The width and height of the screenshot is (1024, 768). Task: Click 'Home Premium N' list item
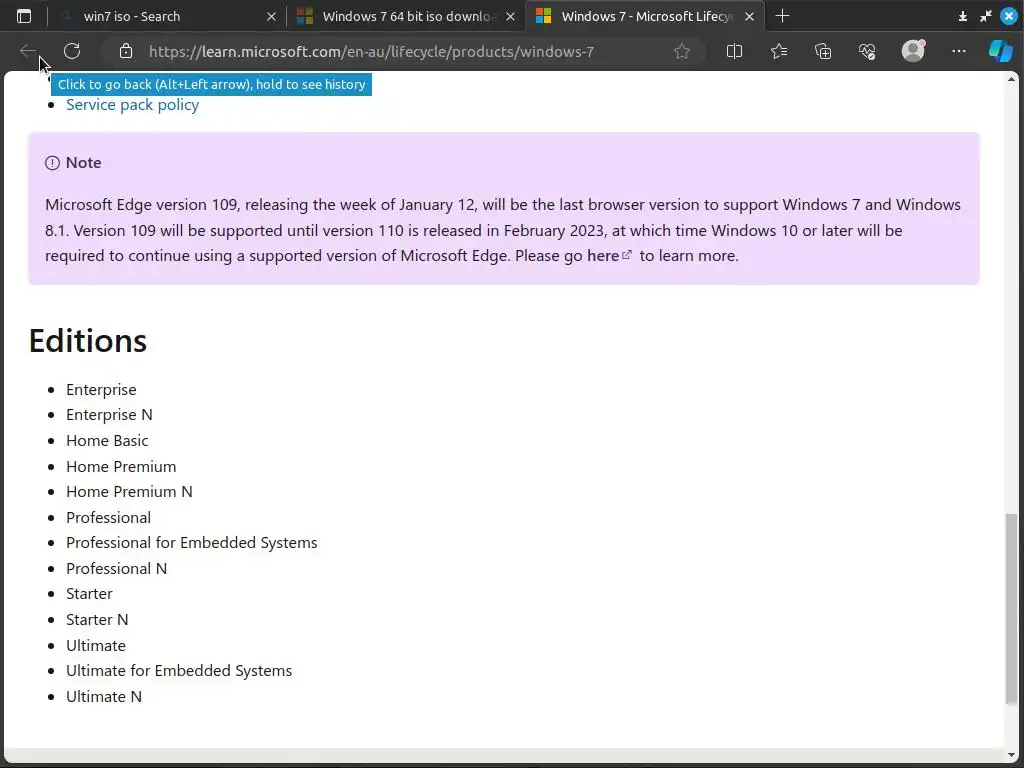[x=129, y=492]
